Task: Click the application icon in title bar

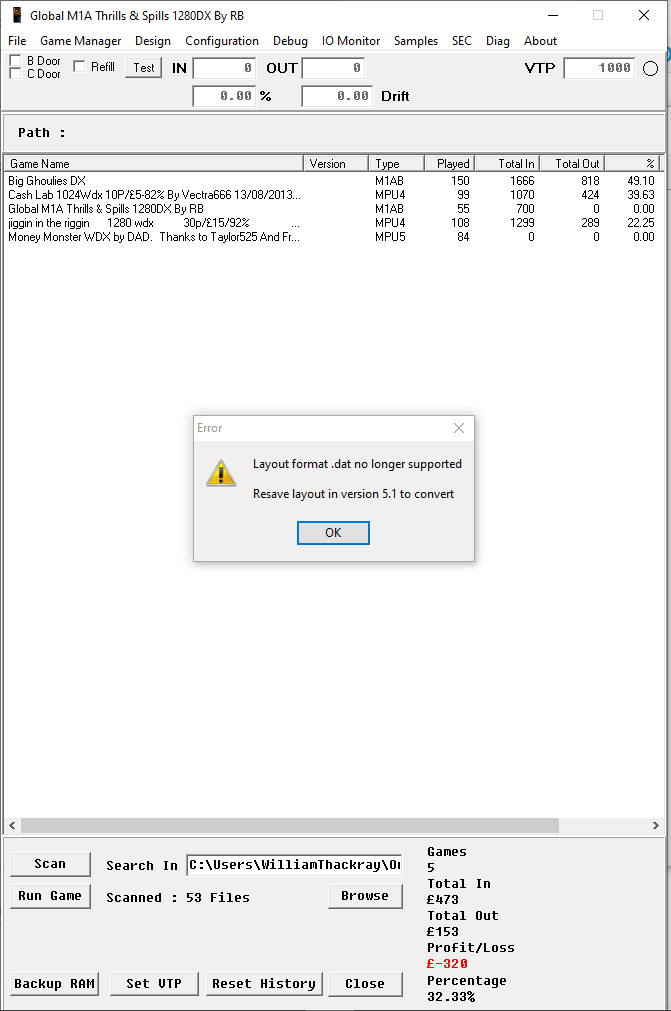Action: coord(17,15)
